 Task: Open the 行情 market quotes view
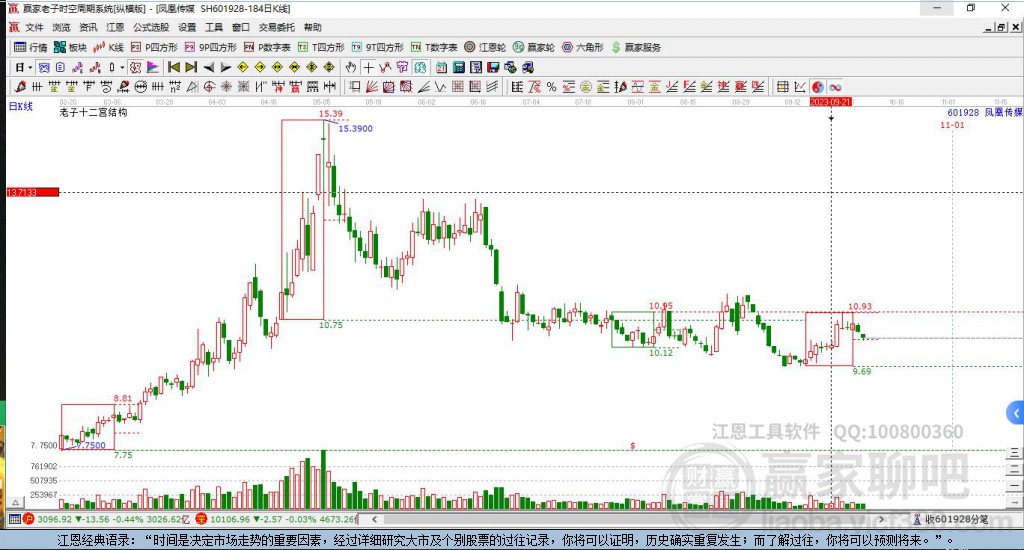(x=31, y=47)
